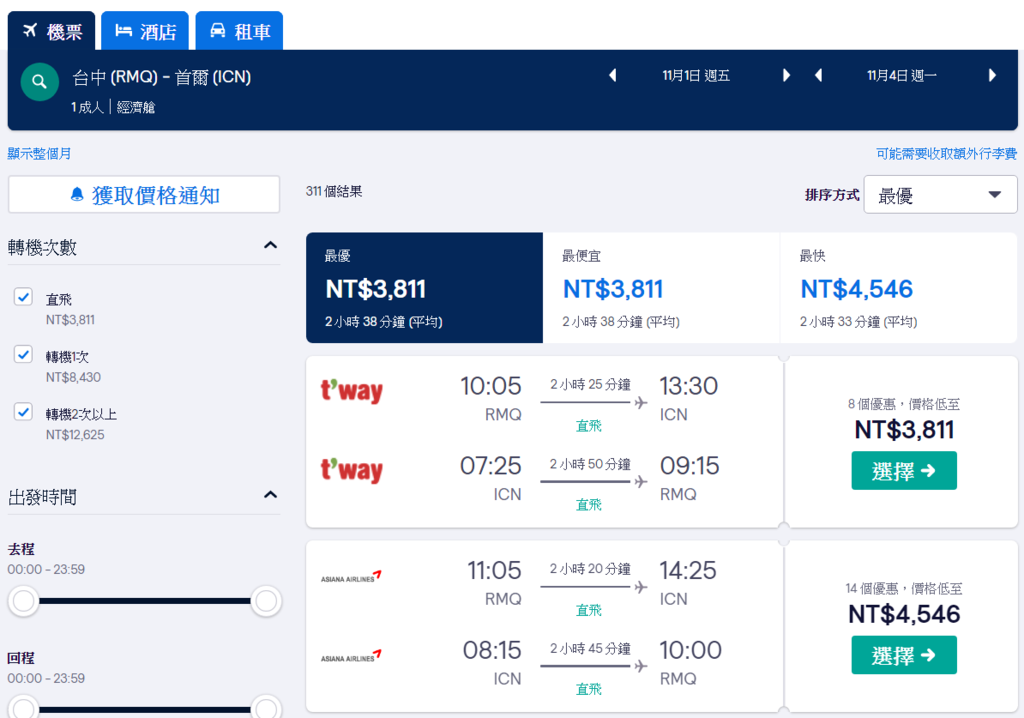The height and width of the screenshot is (718, 1024).
Task: Open the 顯示整個月 whole month link
Action: pos(39,154)
